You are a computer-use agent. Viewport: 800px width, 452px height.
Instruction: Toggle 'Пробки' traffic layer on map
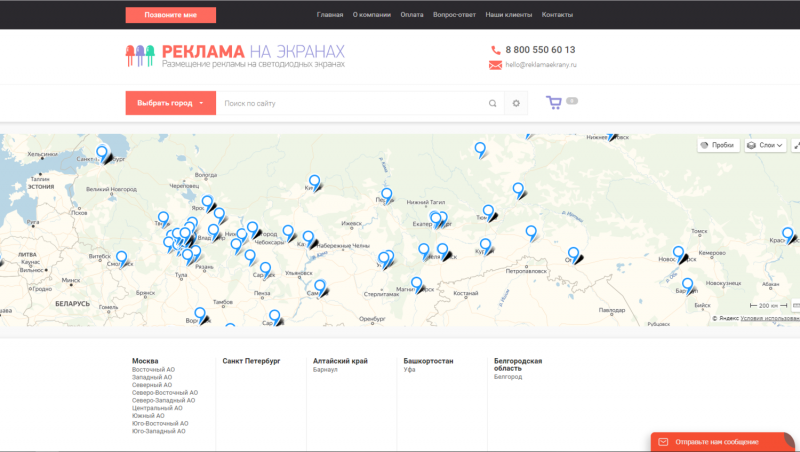tap(718, 145)
